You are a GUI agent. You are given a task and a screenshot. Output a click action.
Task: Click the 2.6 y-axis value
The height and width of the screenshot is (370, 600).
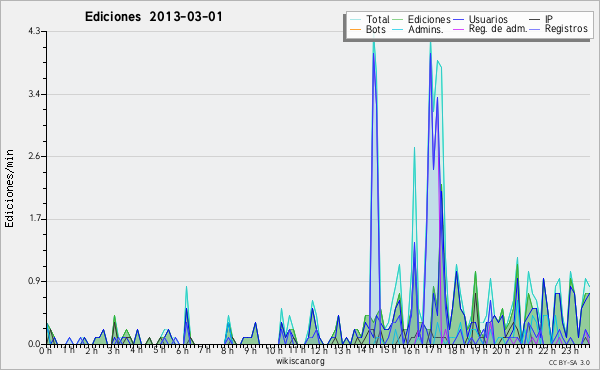(34, 156)
